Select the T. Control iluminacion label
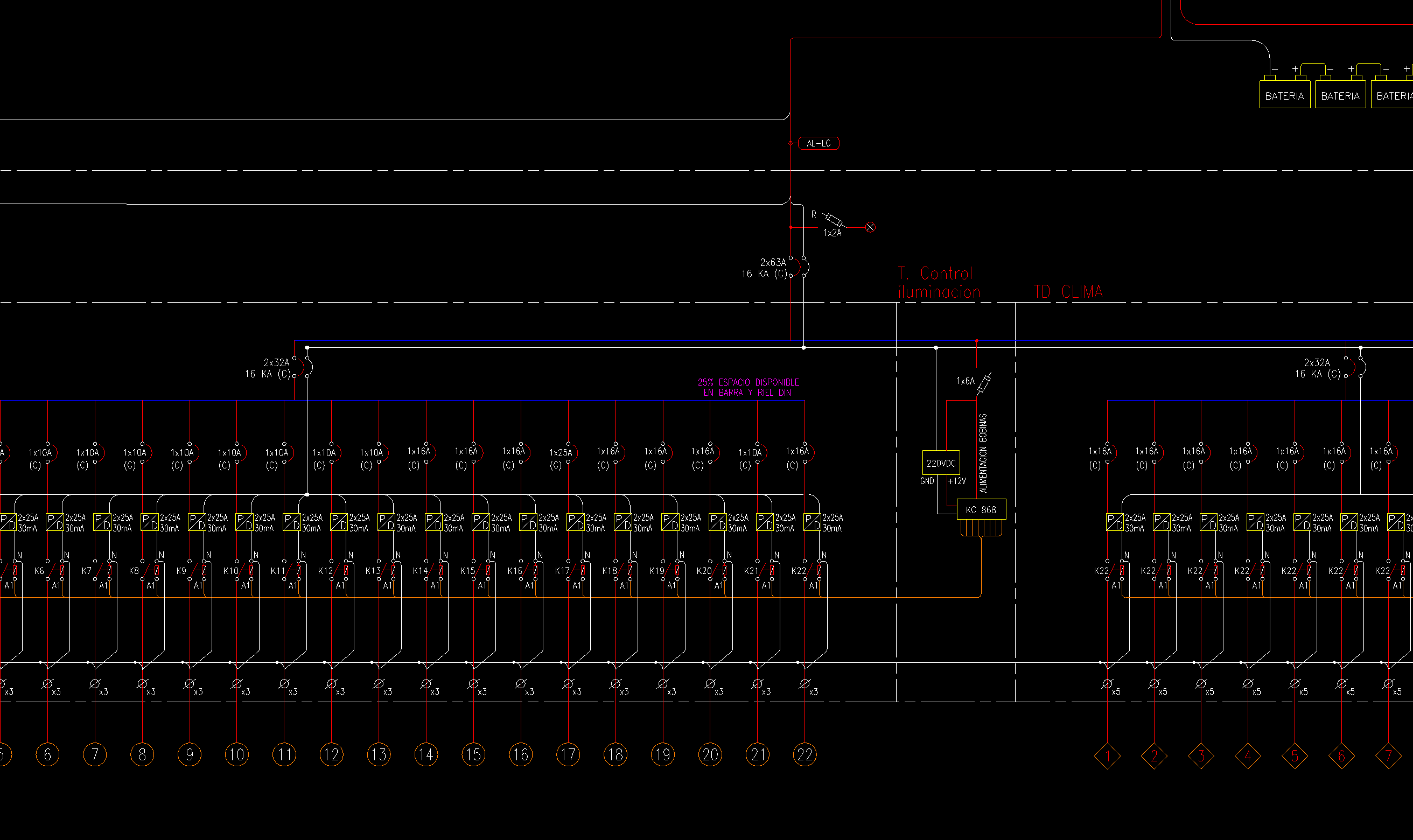 click(x=938, y=283)
